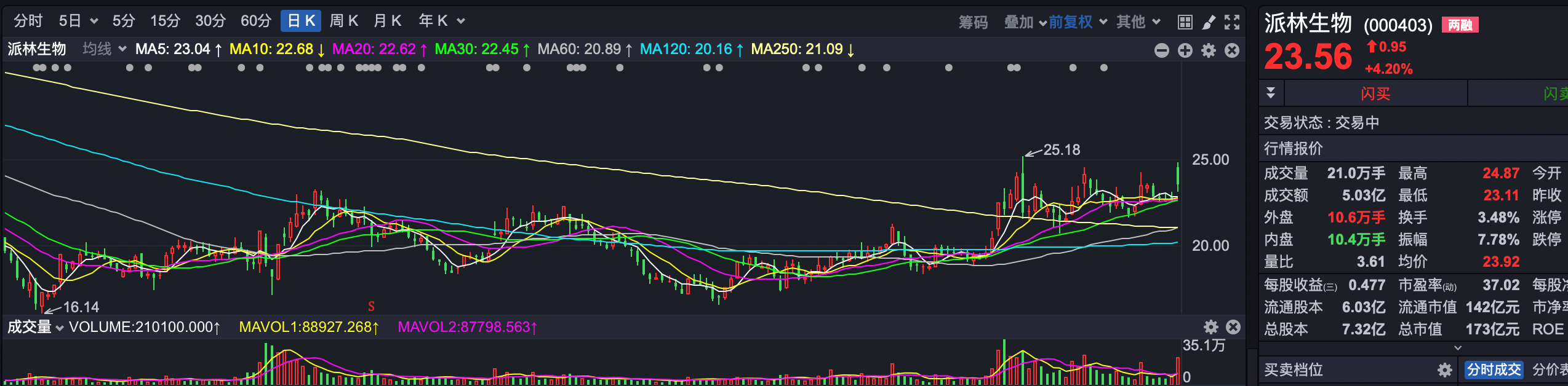The image size is (1568, 386).
Task: Zoom out K-line chart with minus icon
Action: click(x=1161, y=50)
